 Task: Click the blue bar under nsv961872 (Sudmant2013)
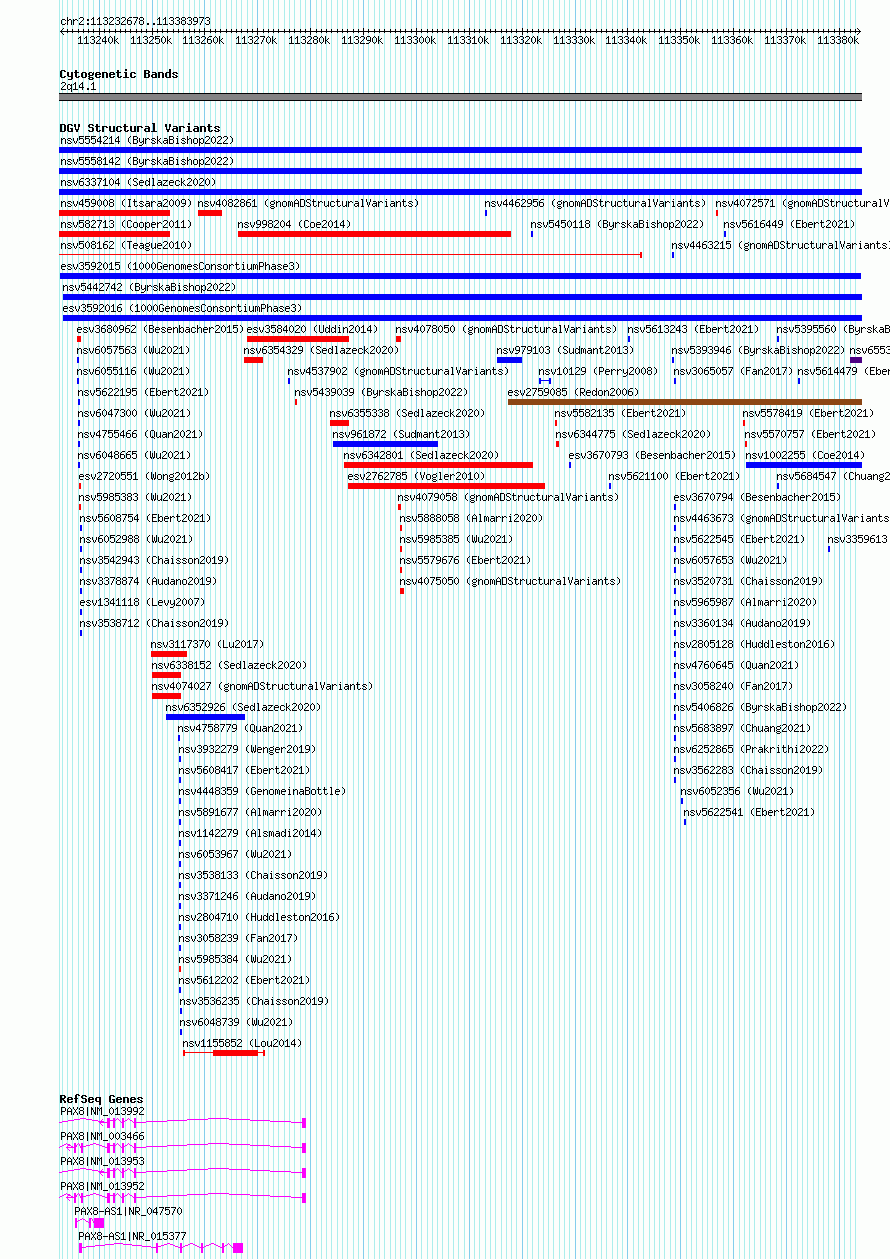tap(385, 444)
